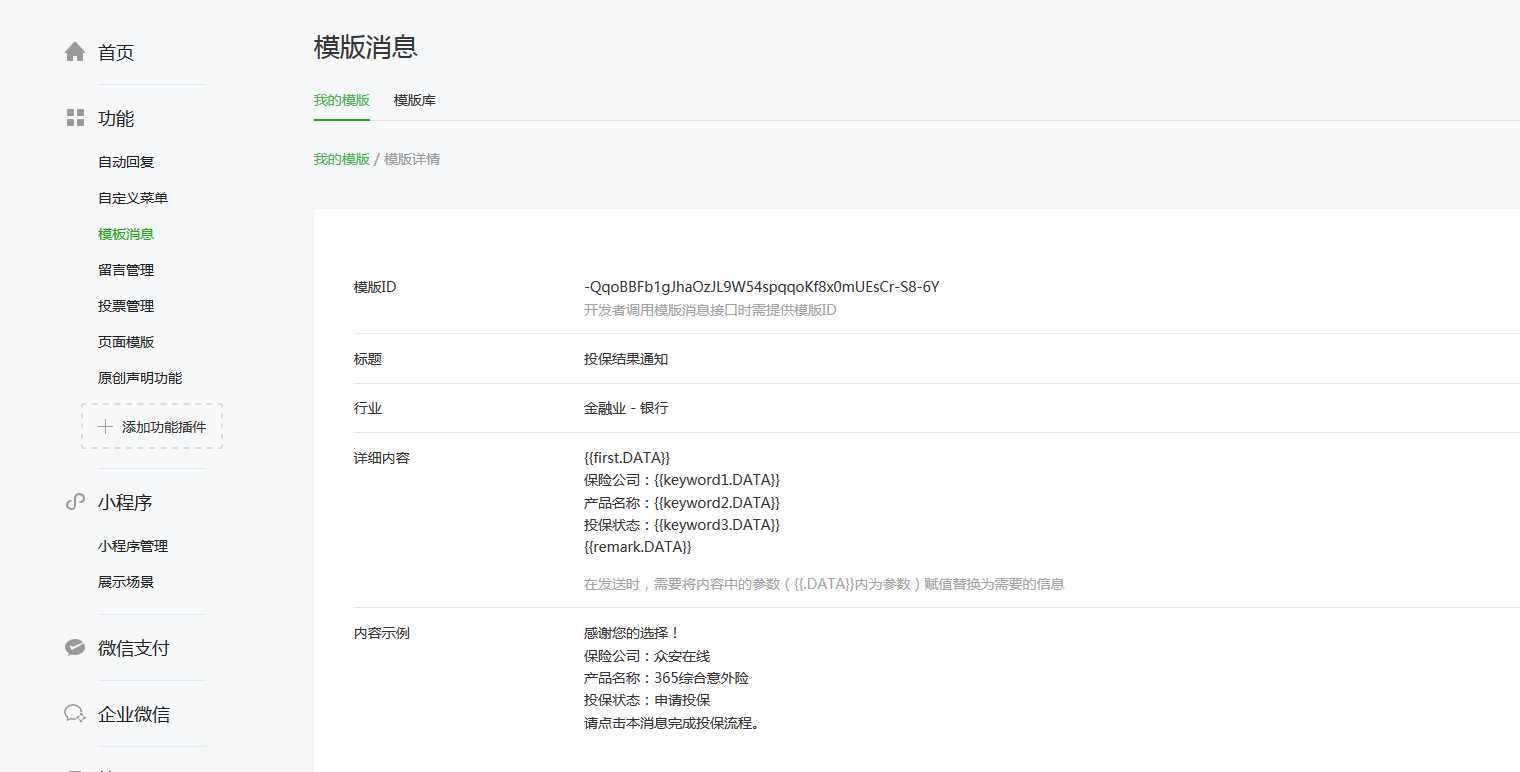
Task: Click hint 开发者调用模版消息接口时需提供模版ID
Action: pyautogui.click(x=710, y=310)
